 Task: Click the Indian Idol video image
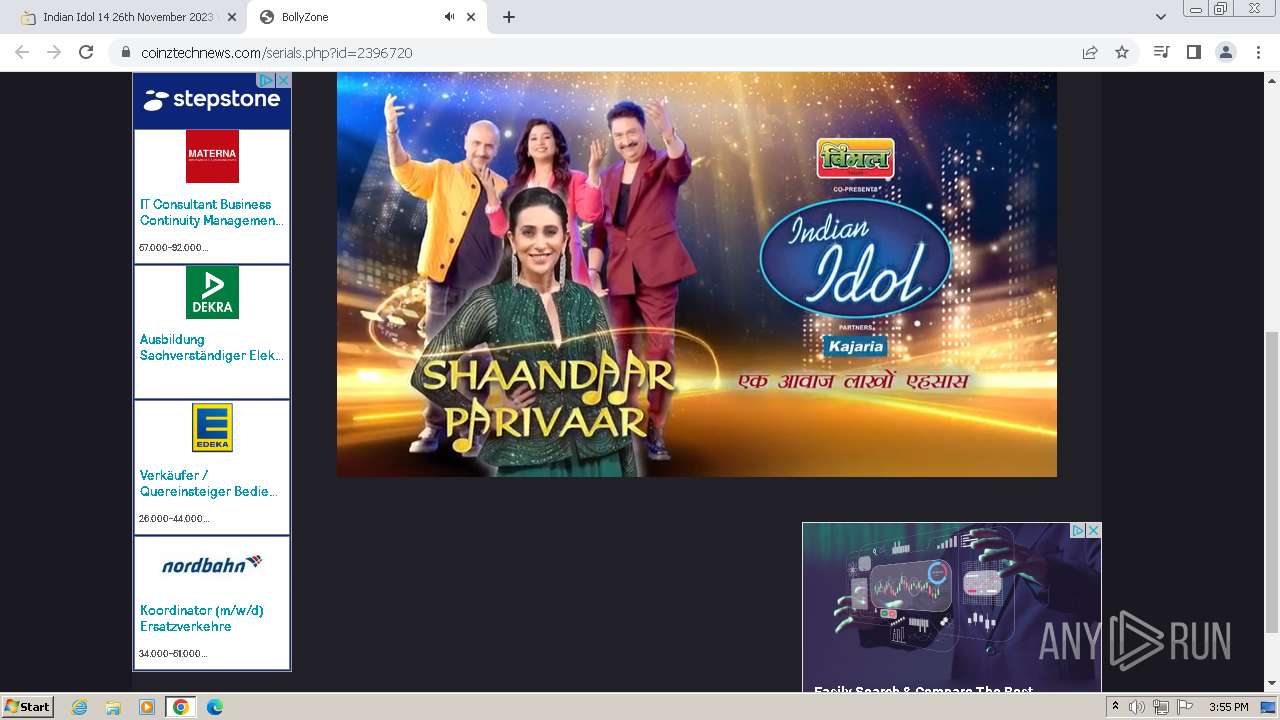click(697, 274)
